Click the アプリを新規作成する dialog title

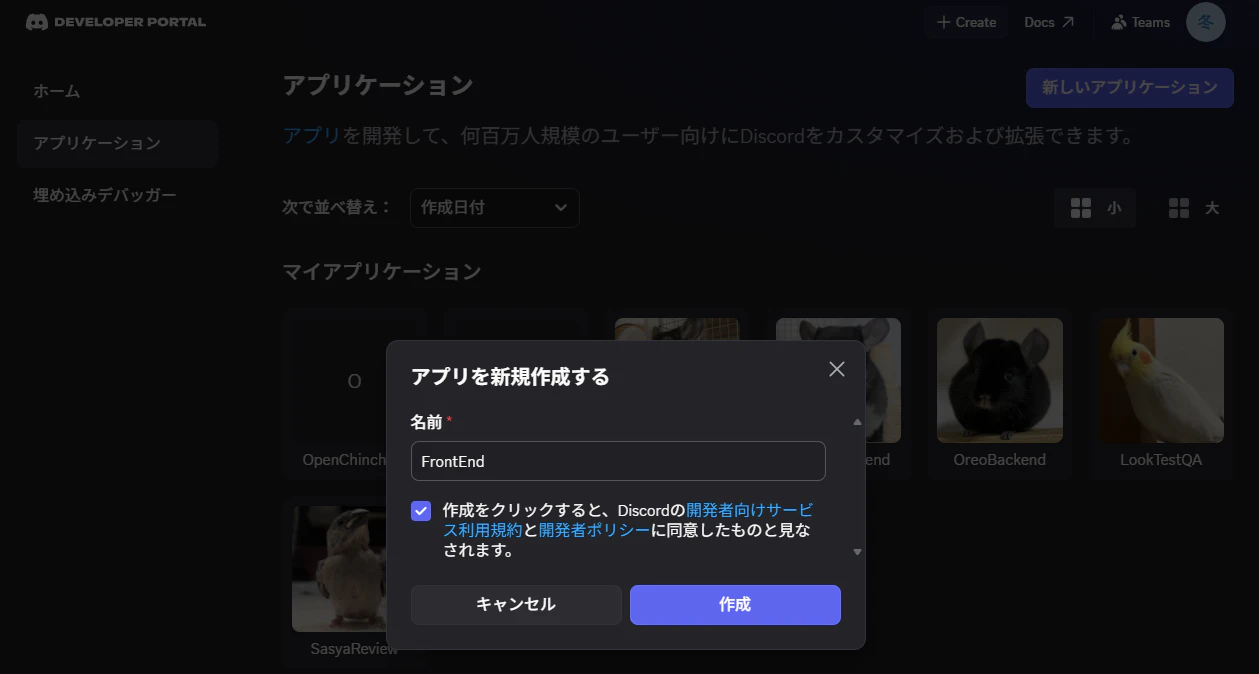pos(510,377)
